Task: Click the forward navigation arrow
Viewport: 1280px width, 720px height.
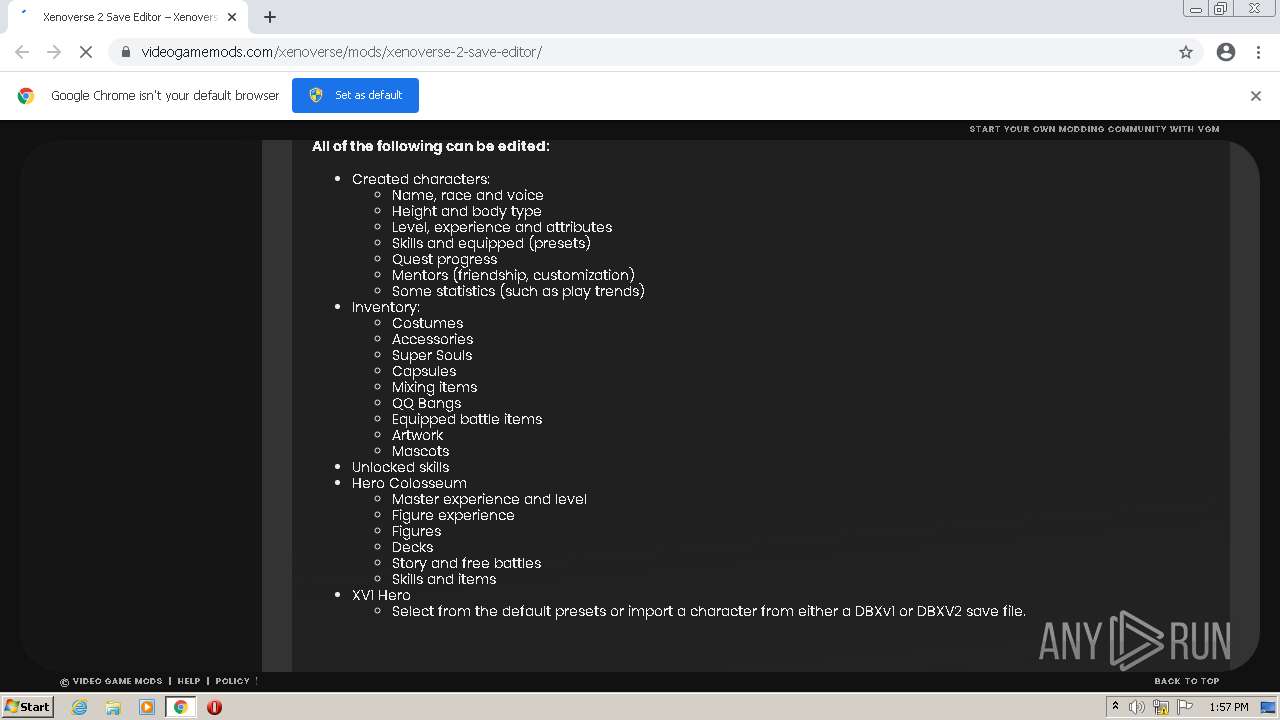Action: [54, 52]
